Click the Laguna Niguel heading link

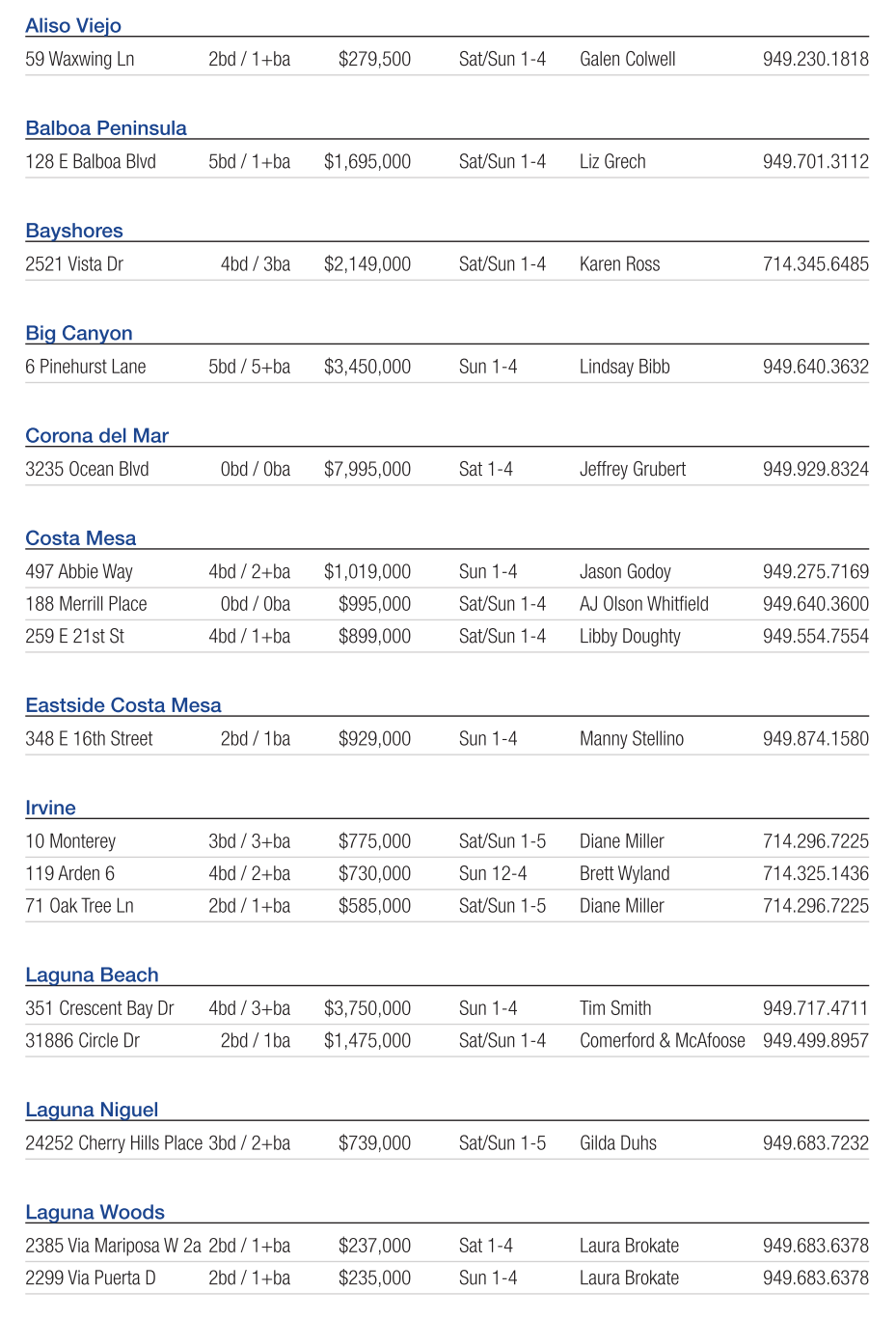click(x=92, y=1110)
